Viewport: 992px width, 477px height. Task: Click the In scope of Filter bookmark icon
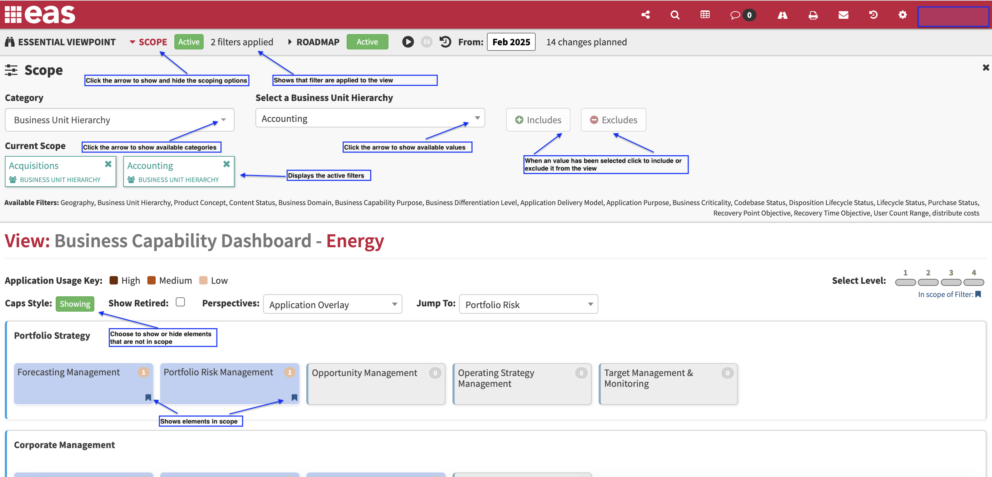[x=978, y=294]
